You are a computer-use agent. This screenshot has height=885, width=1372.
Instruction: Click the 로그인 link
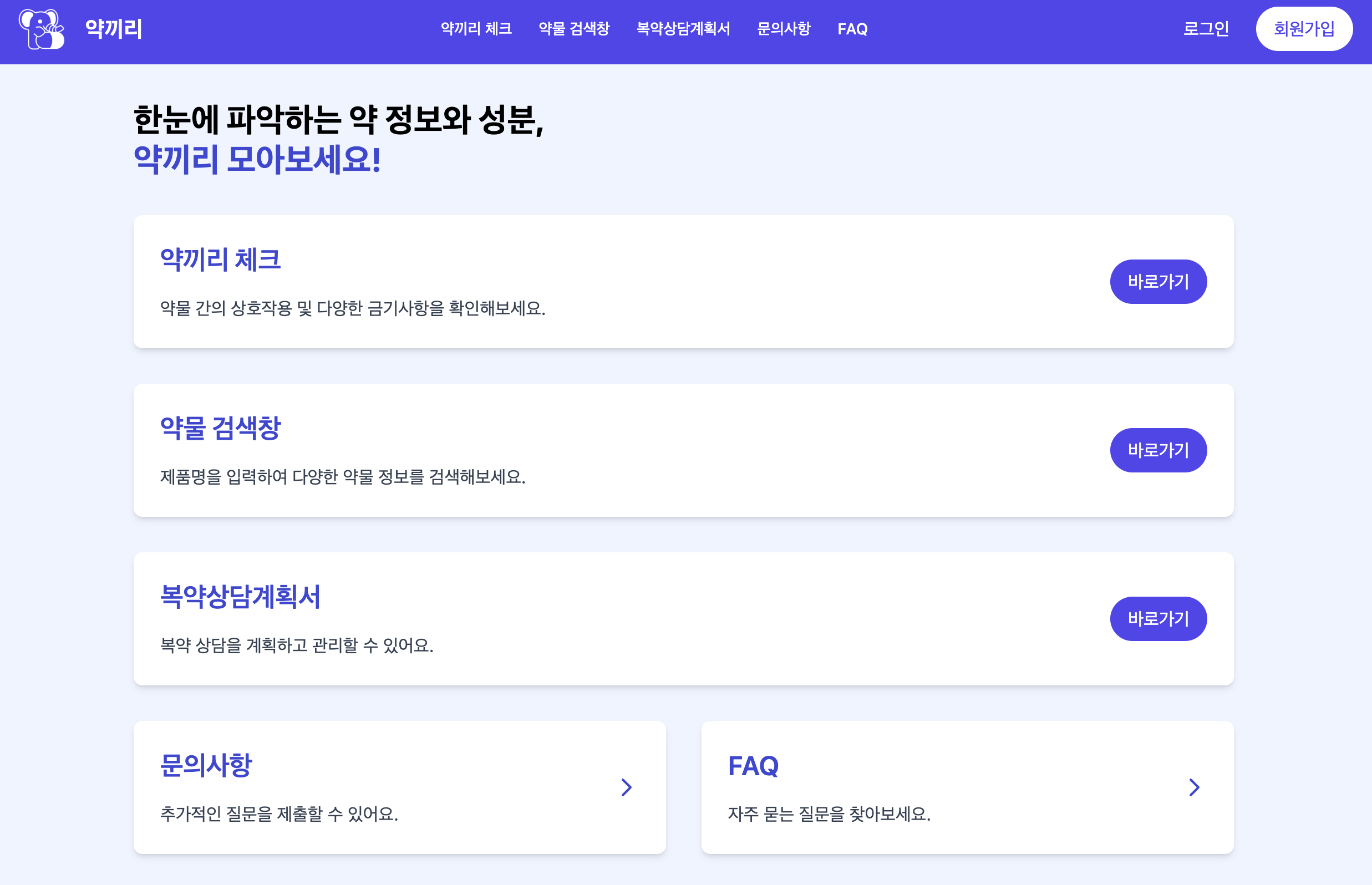pyautogui.click(x=1205, y=29)
